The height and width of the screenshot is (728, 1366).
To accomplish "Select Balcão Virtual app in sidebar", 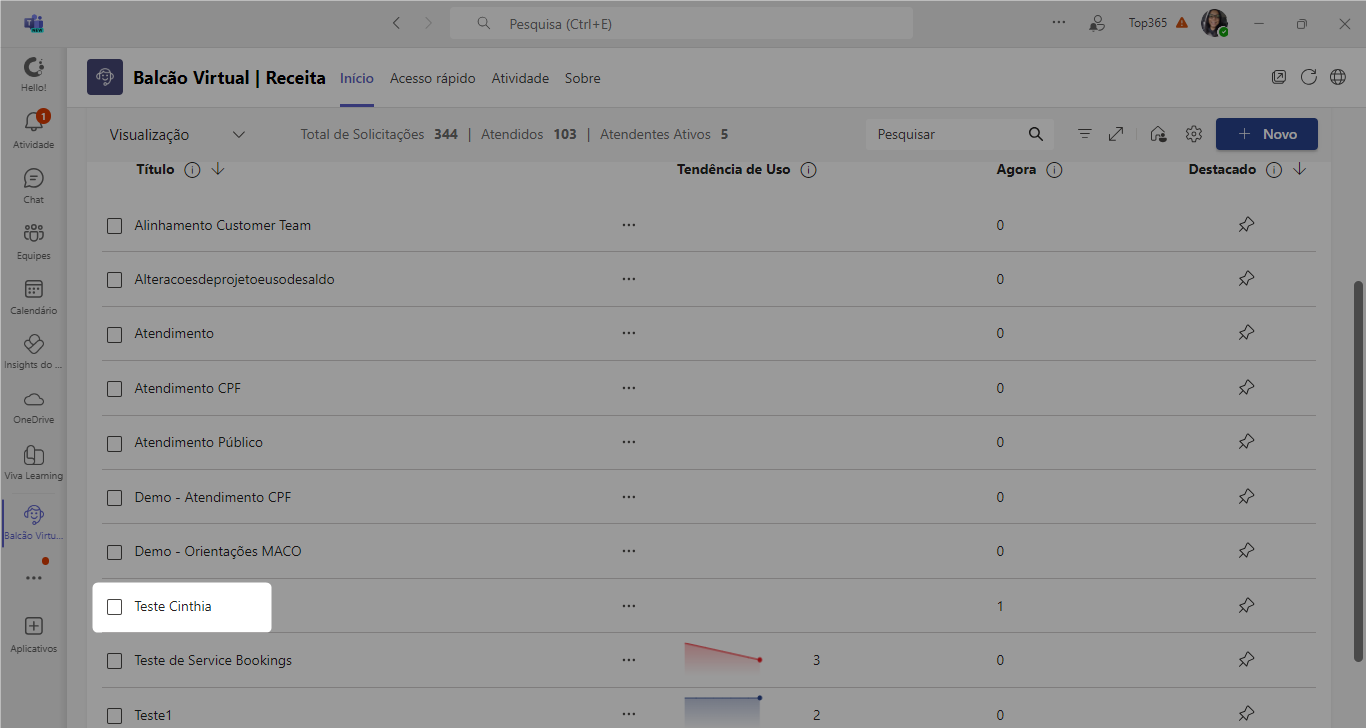I will (33, 522).
